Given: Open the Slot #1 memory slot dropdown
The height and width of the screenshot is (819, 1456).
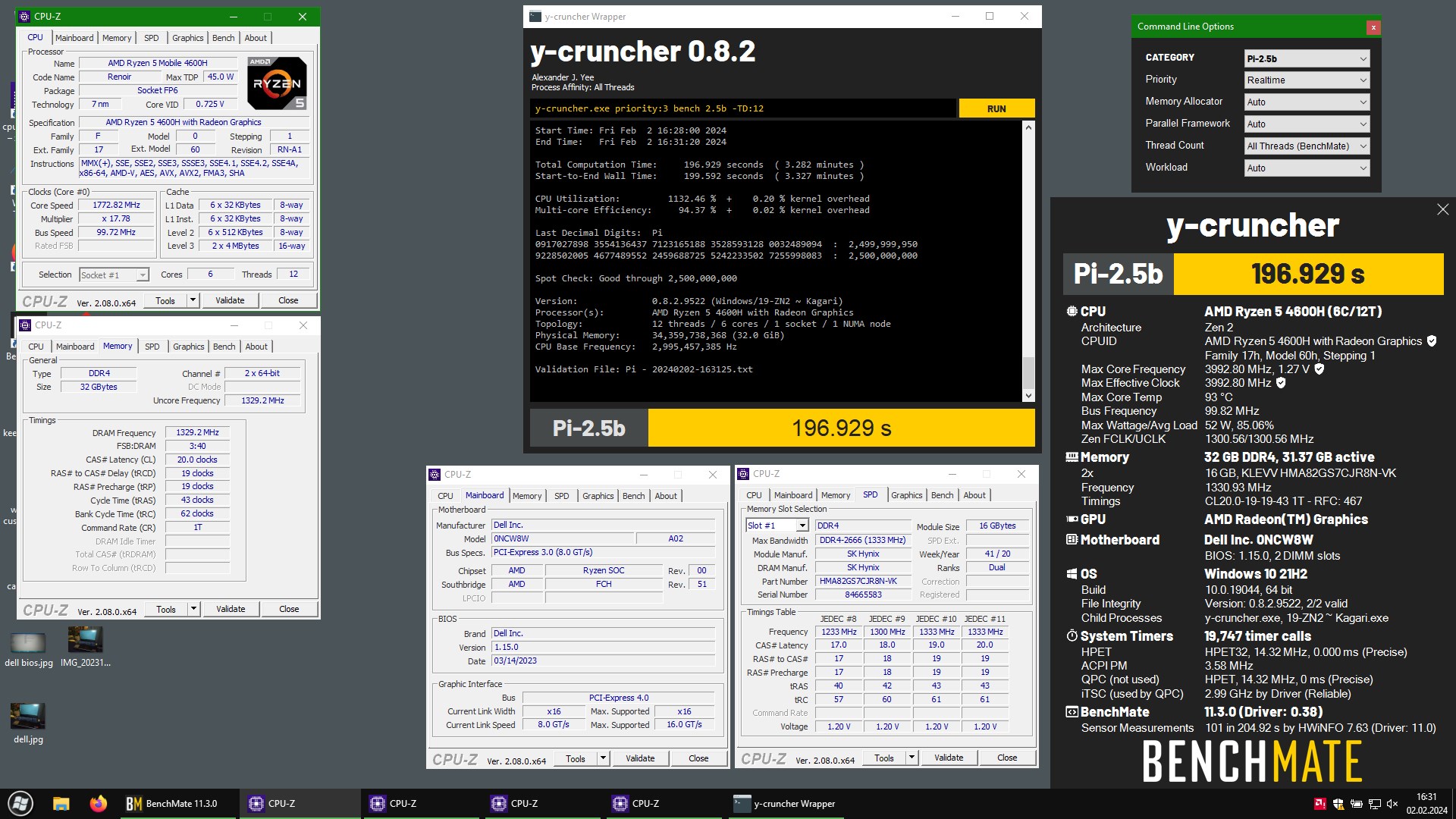Looking at the screenshot, I should [777, 526].
